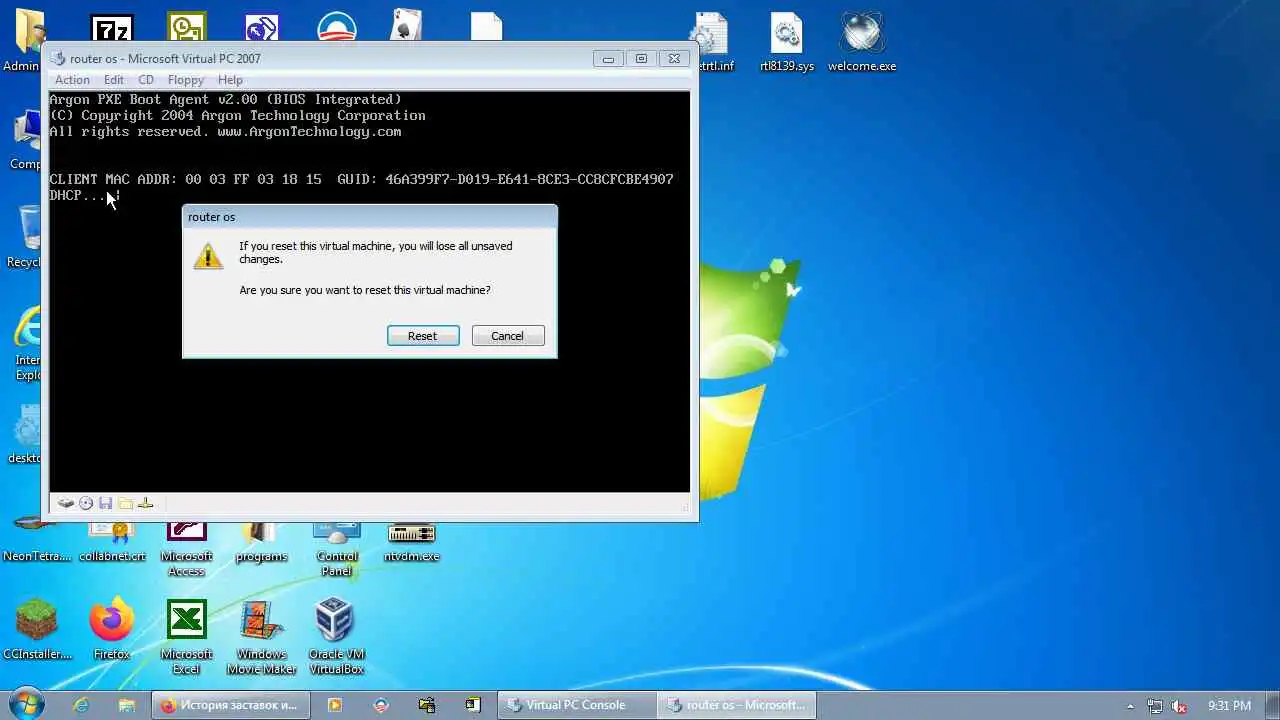Click the media player taskbar icon
Image resolution: width=1280 pixels, height=720 pixels.
(x=334, y=705)
